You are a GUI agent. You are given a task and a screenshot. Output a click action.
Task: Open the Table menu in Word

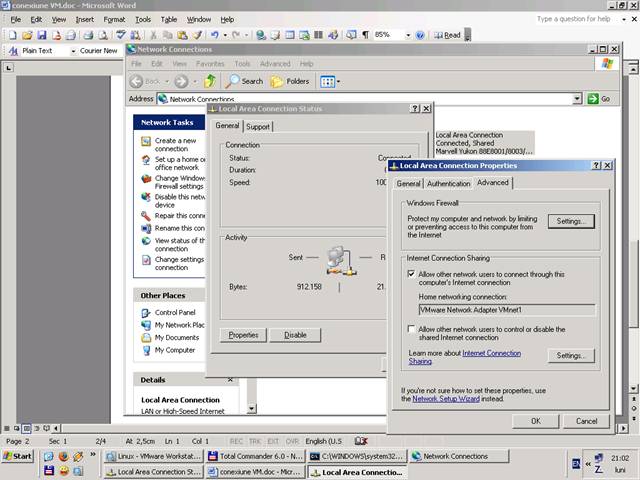(169, 20)
